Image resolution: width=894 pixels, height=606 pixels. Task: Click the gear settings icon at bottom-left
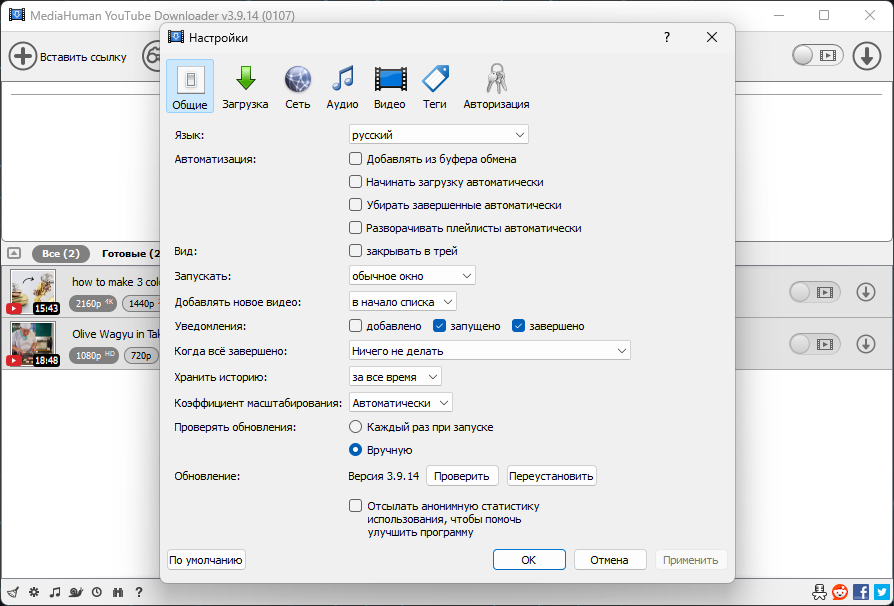34,592
